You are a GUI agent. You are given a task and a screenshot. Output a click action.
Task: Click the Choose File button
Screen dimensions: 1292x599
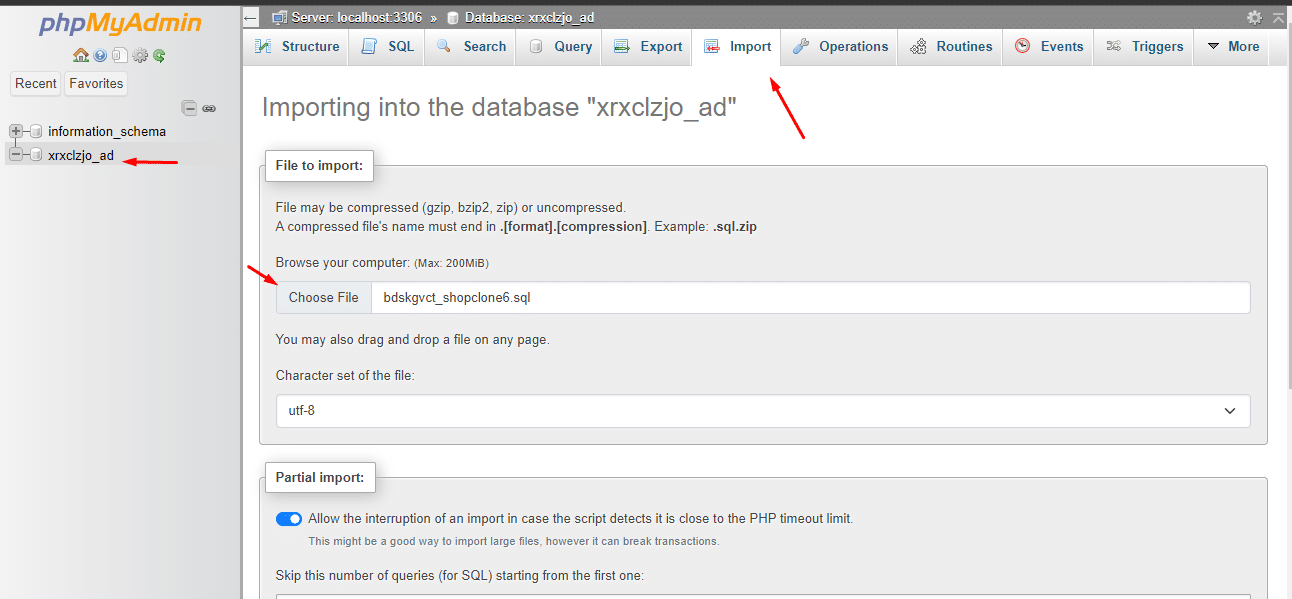[x=323, y=297]
